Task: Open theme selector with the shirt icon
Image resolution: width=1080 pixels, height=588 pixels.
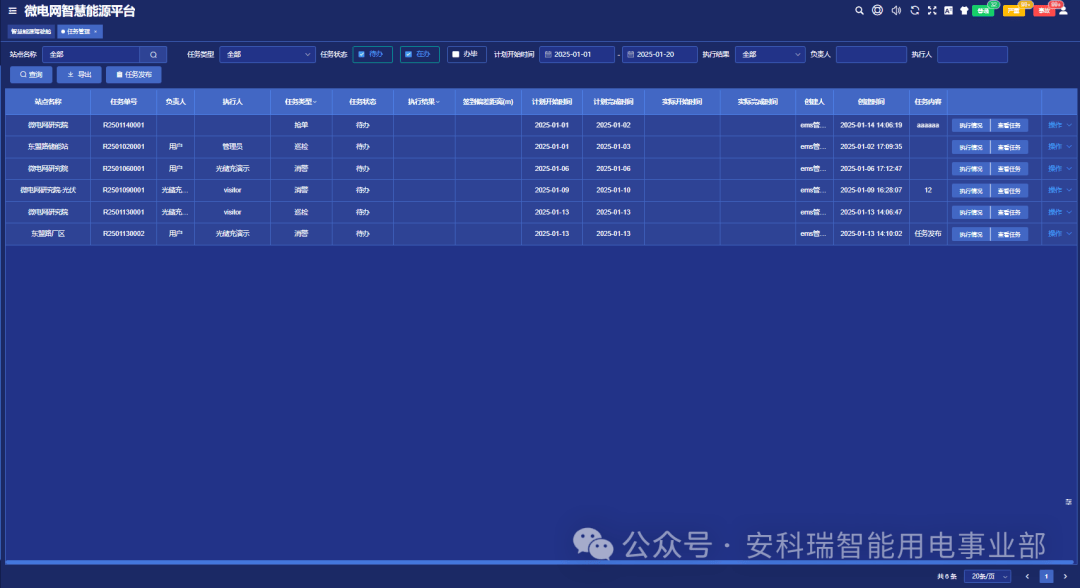Action: 964,10
